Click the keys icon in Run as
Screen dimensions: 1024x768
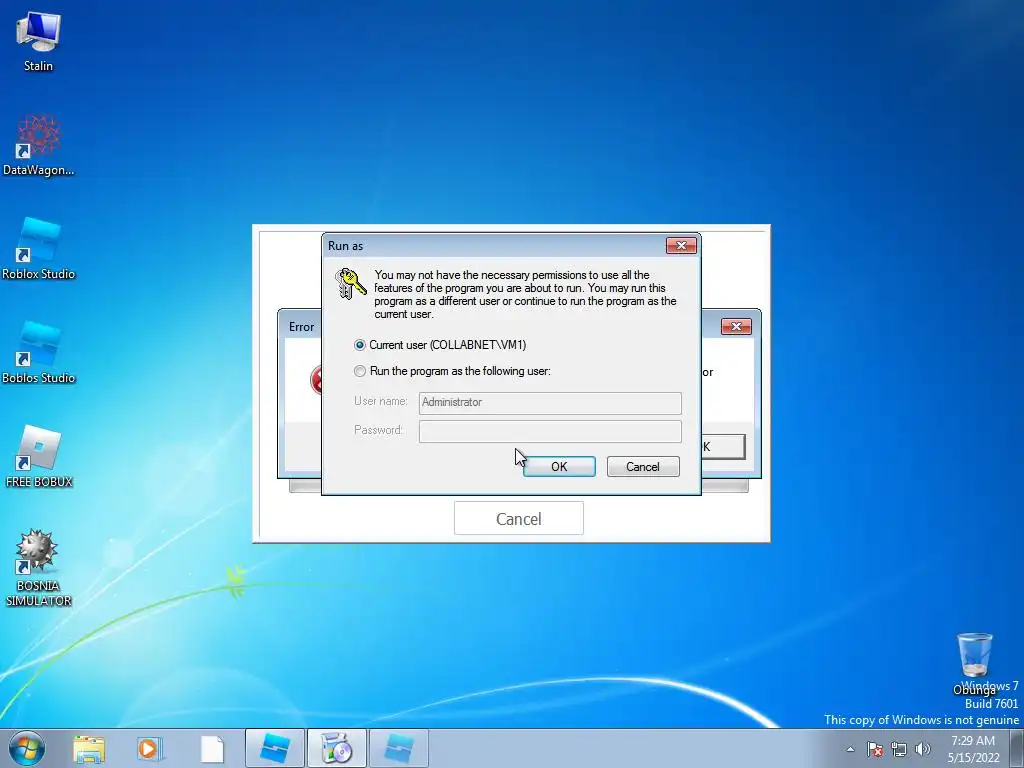[x=351, y=284]
